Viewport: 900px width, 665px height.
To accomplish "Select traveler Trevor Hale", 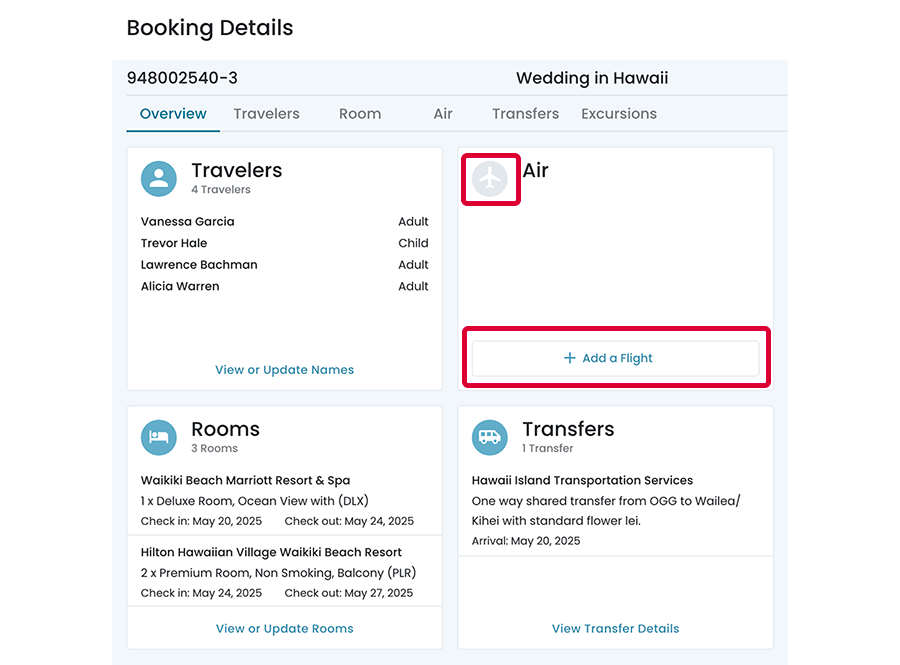I will point(174,243).
